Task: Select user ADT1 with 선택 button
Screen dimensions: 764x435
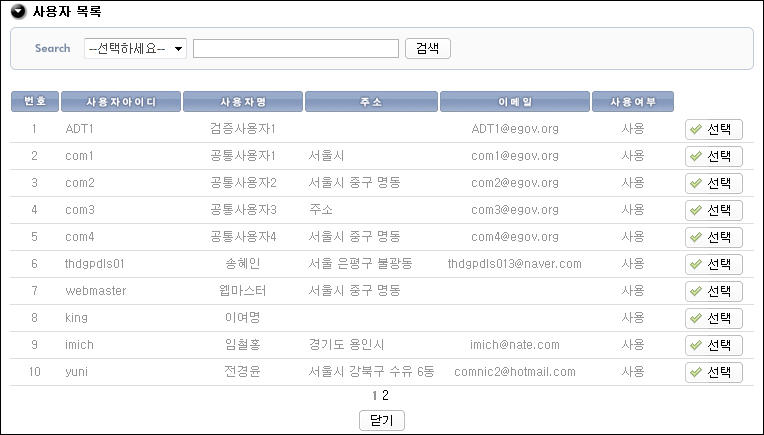Action: point(713,129)
